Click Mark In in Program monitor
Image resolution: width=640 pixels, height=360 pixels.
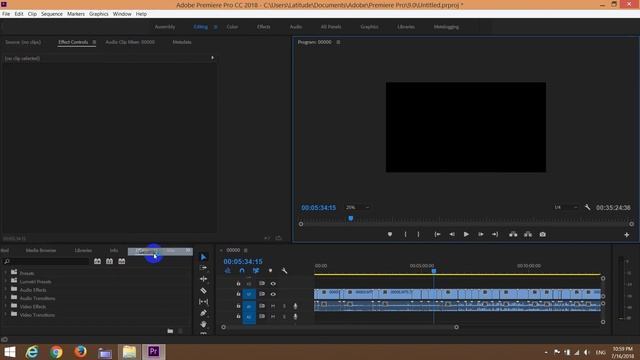tap(405, 234)
